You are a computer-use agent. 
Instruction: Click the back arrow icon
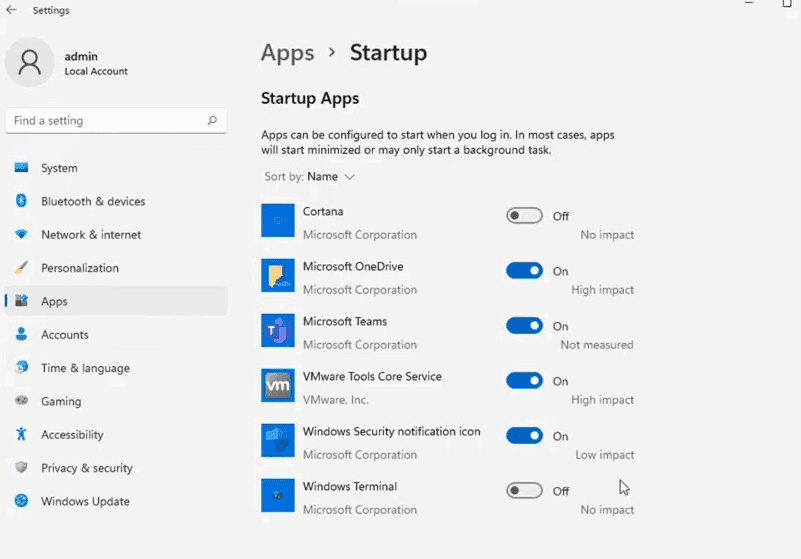pos(11,10)
